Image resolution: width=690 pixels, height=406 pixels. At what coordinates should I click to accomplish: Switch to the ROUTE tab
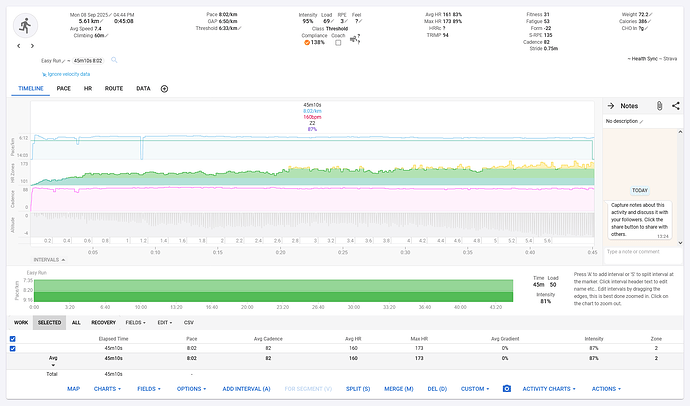[114, 88]
